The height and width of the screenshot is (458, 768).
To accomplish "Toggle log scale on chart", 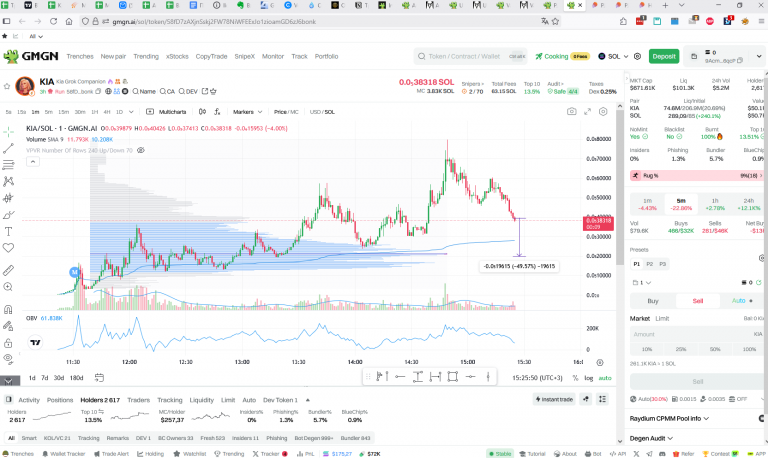I will point(588,378).
